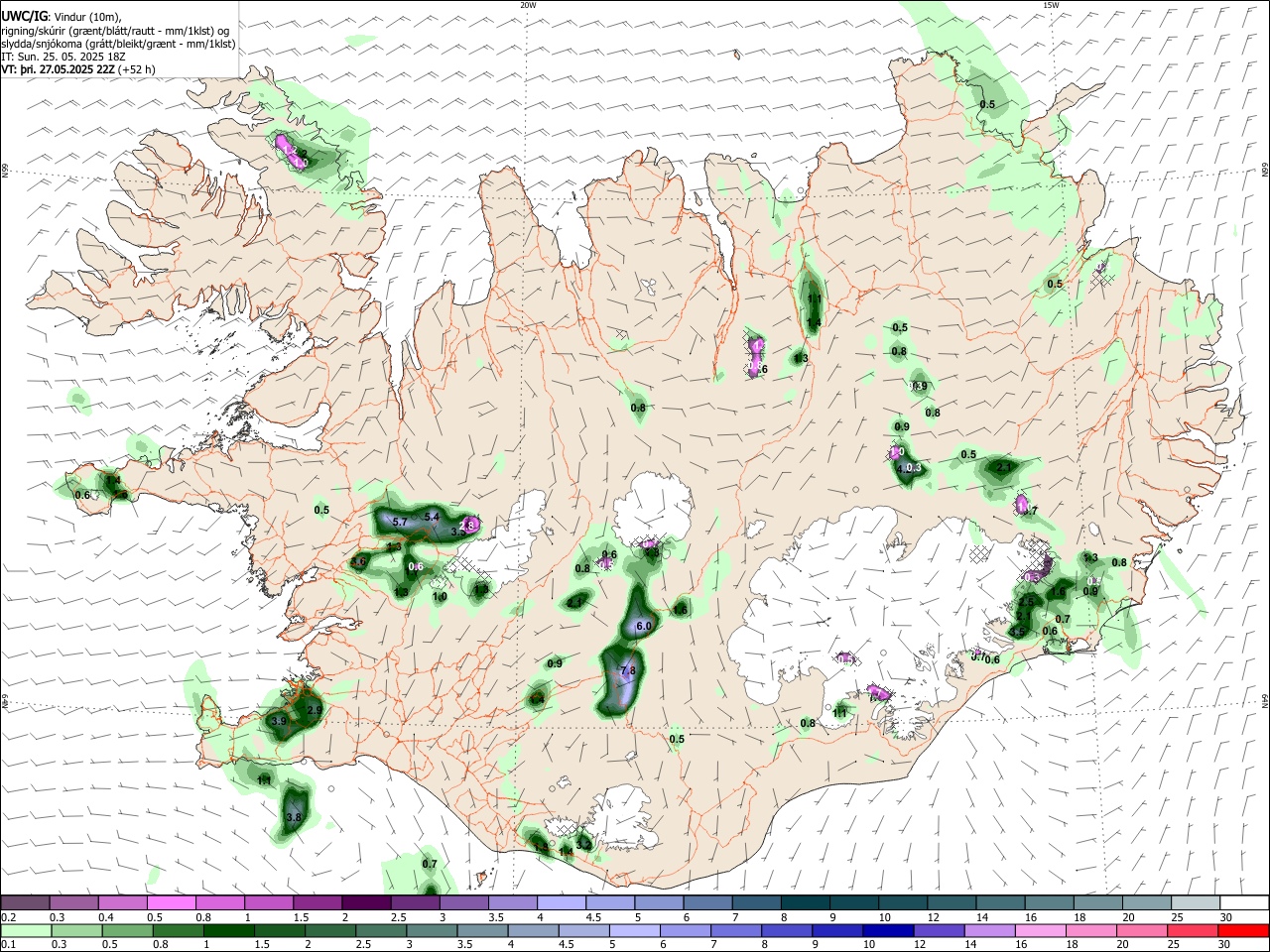Pick the bright pink snow swatch labeled 0.5

pos(172,902)
